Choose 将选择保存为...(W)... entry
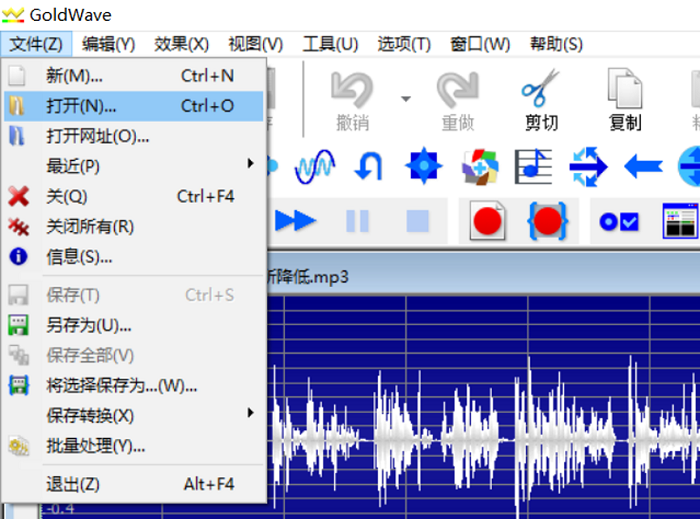 click(133, 386)
